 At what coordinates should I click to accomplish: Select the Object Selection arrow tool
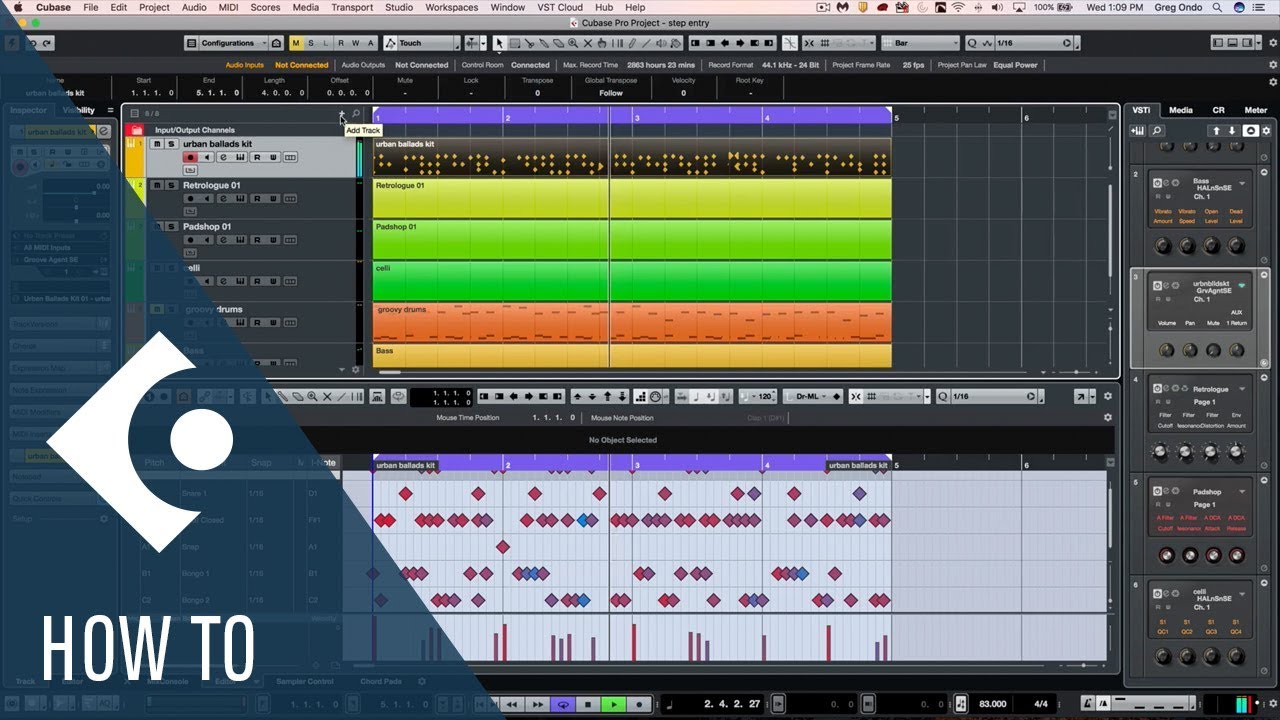pos(499,43)
